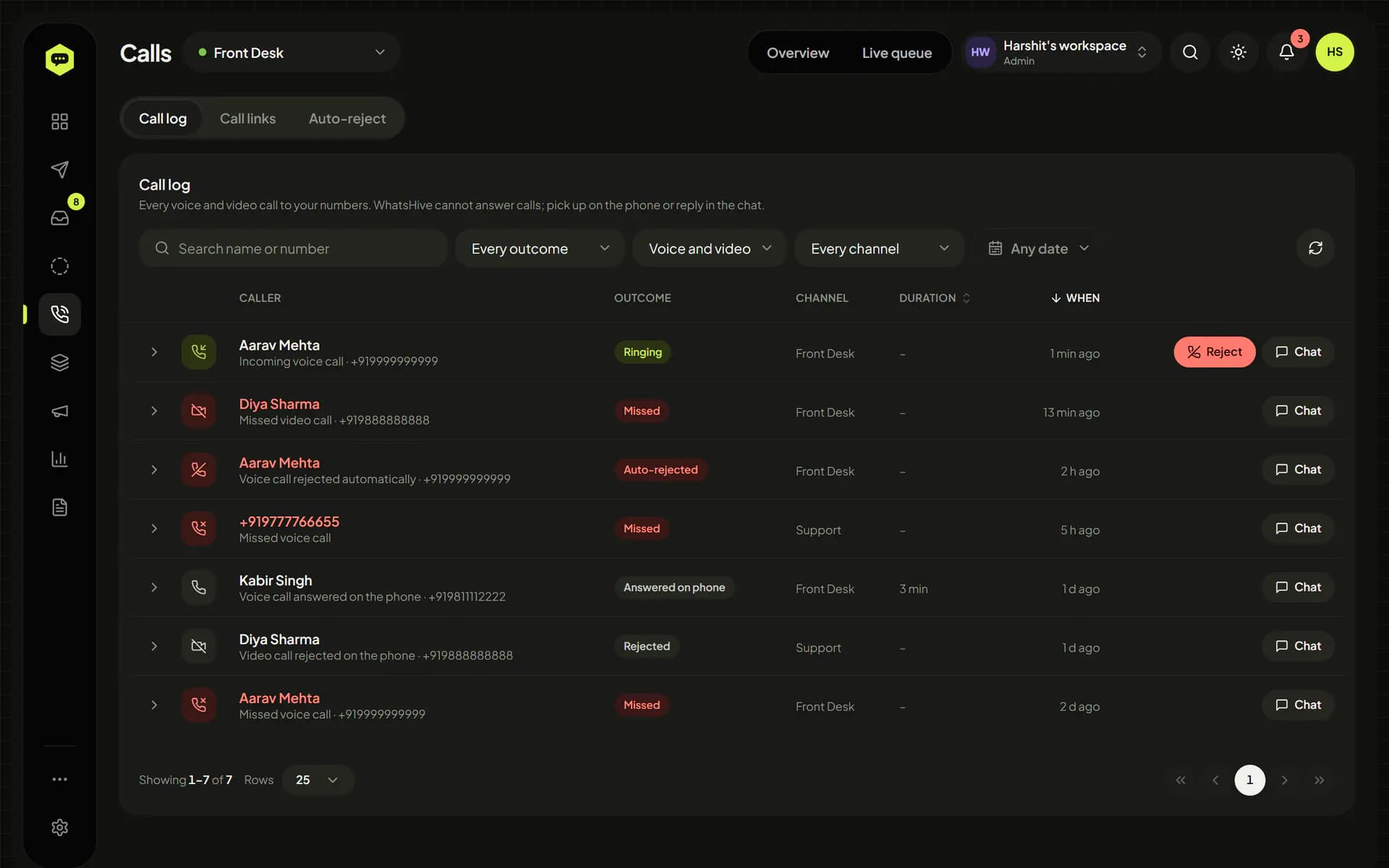Image resolution: width=1389 pixels, height=868 pixels.
Task: Open the settings gear icon
Action: 59,827
